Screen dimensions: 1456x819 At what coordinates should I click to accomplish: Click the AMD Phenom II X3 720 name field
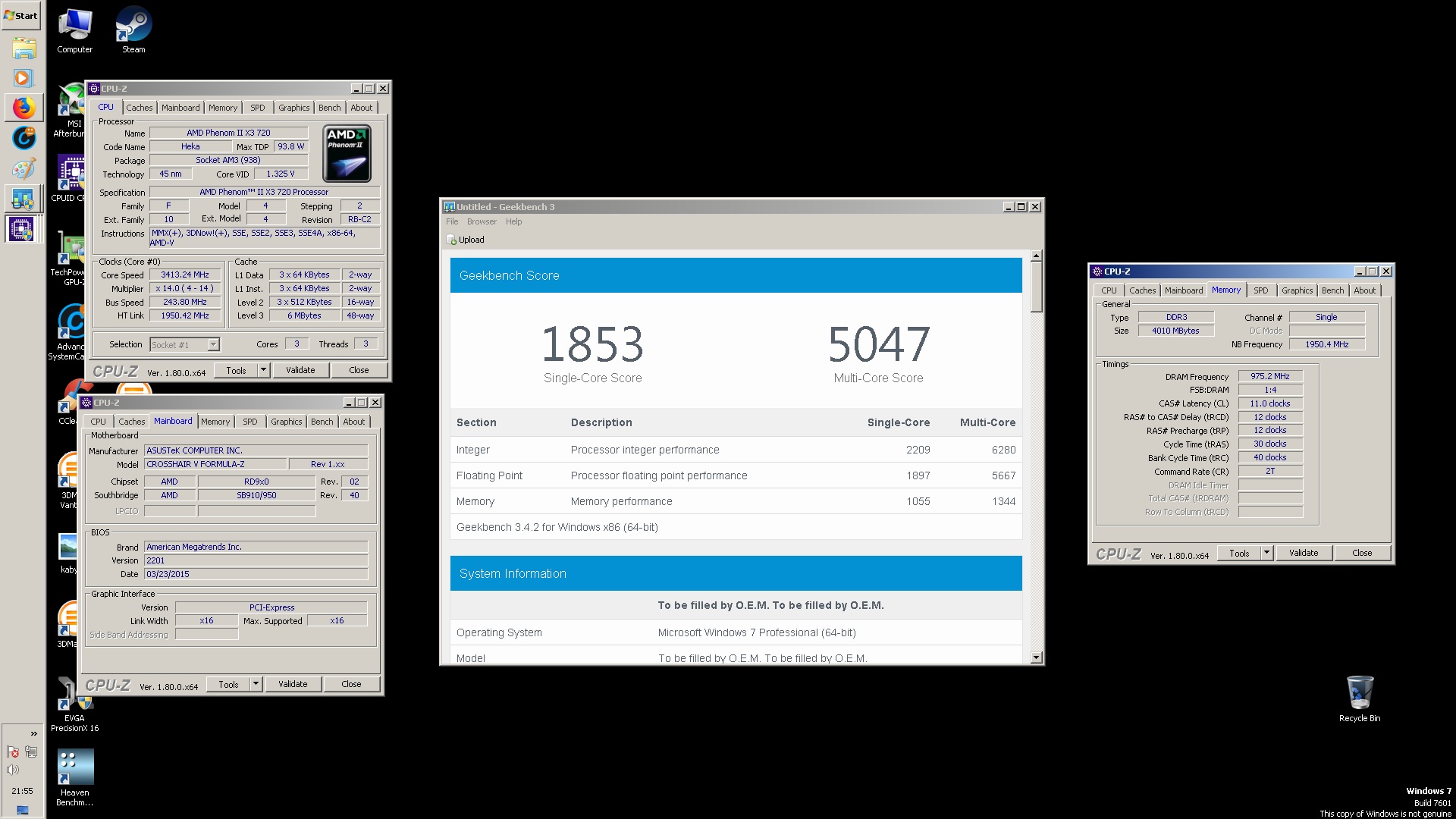pos(228,133)
